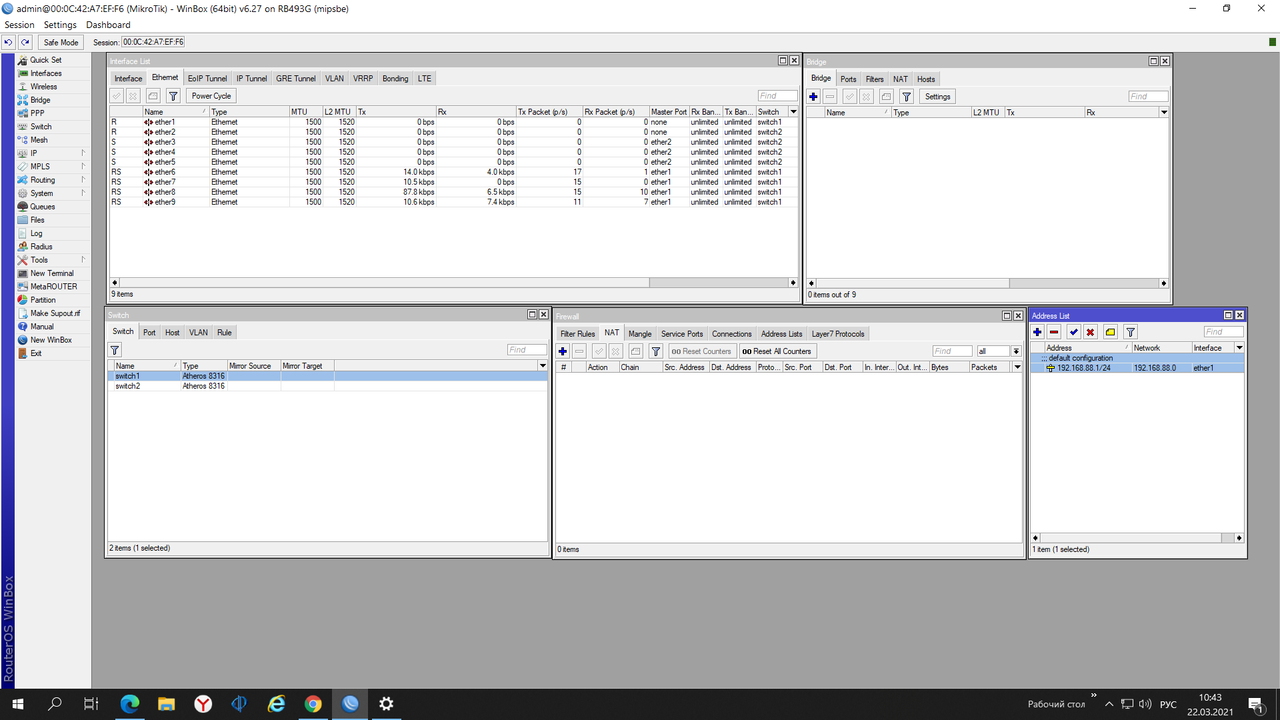This screenshot has width=1280, height=720.
Task: Open Log from the sidebar
Action: click(36, 233)
